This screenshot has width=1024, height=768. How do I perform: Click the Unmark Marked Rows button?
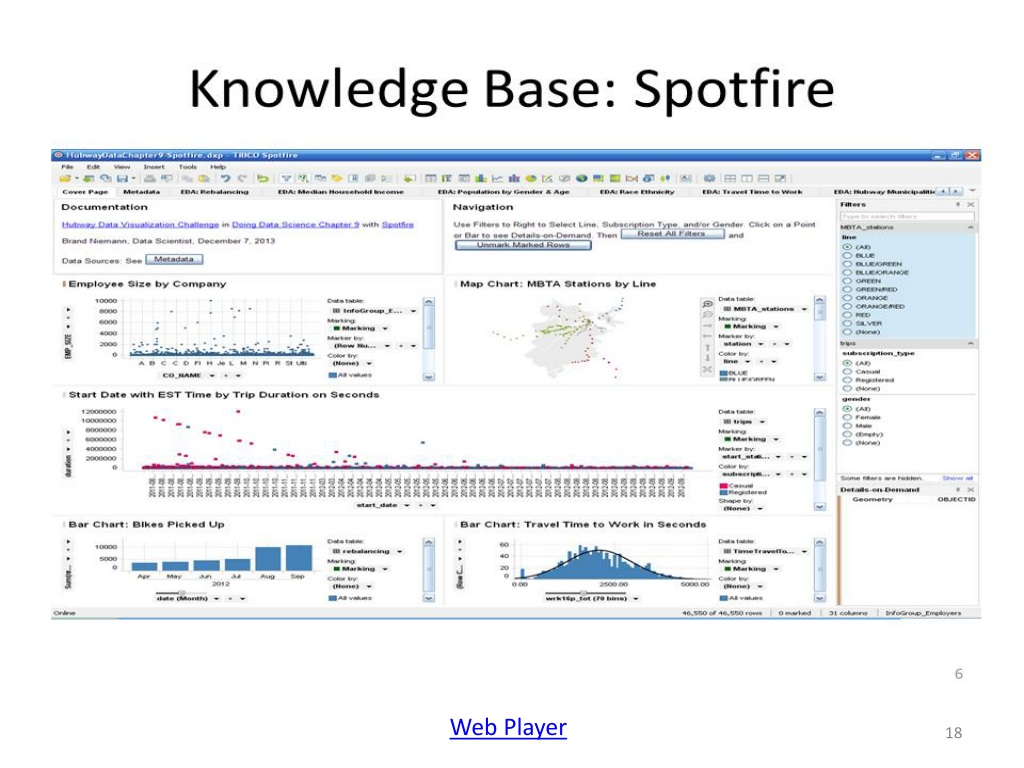pyautogui.click(x=523, y=245)
